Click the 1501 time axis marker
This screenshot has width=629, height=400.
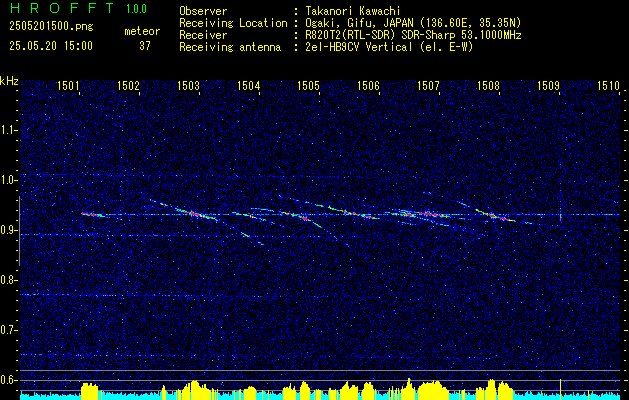(68, 85)
